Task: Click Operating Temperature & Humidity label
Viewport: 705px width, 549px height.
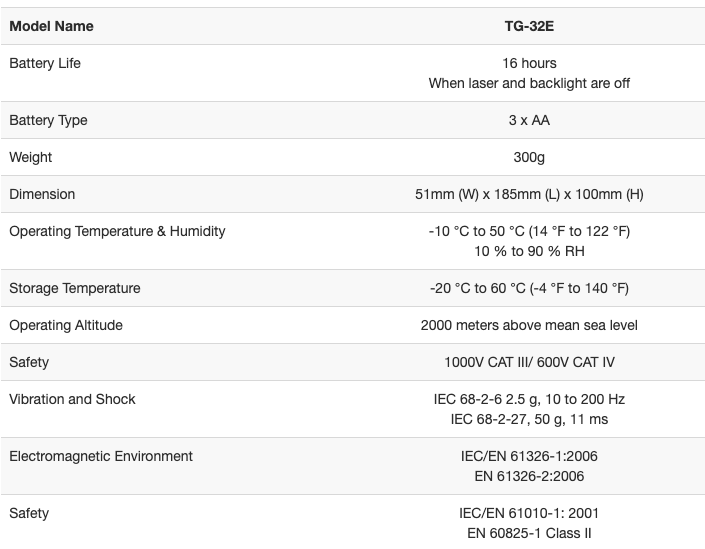Action: click(117, 231)
